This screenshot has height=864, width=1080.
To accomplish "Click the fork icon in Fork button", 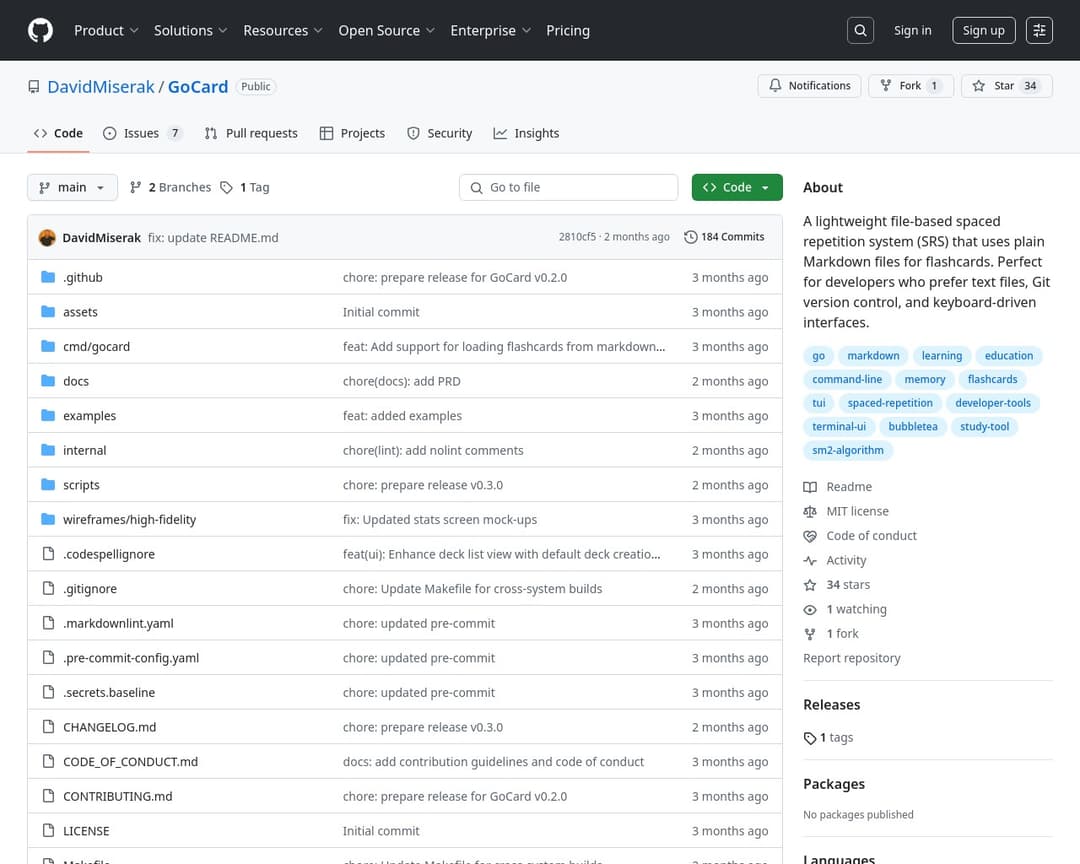I will pyautogui.click(x=886, y=85).
